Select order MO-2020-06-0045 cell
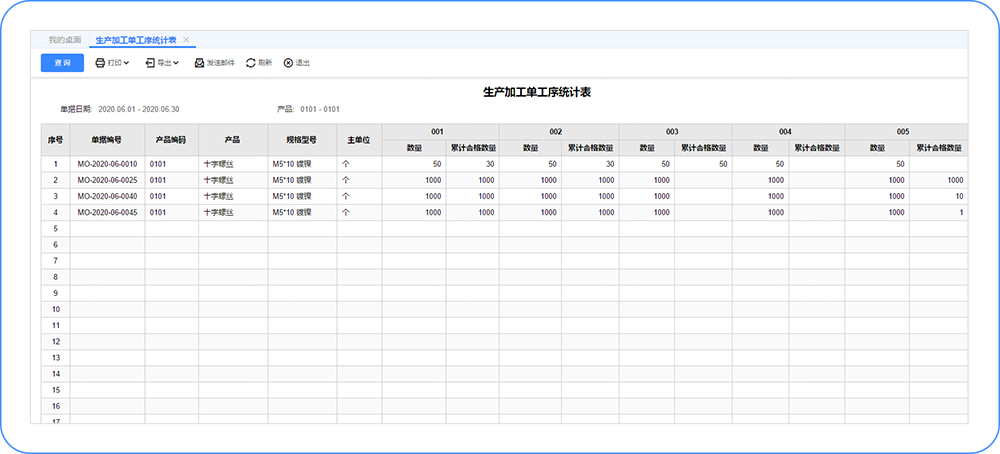1000x454 pixels. pyautogui.click(x=106, y=212)
